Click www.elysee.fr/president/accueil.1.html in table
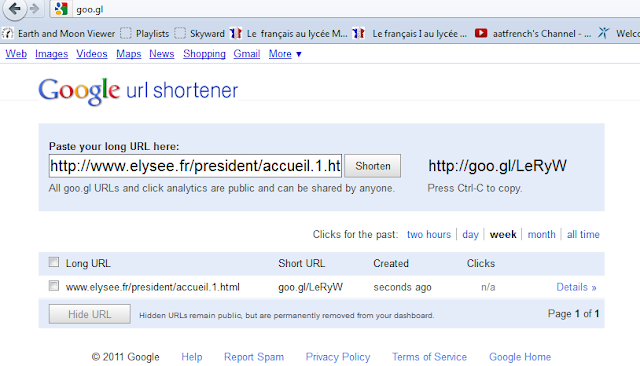640x366 pixels. pos(153,287)
